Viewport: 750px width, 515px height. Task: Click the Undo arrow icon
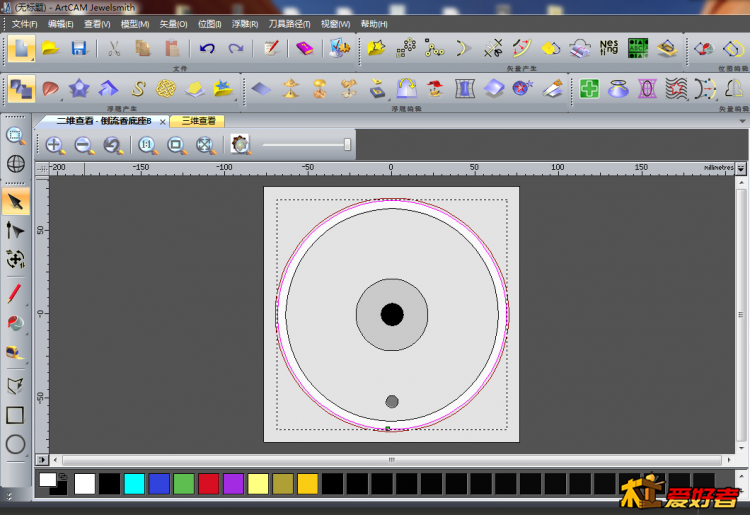pyautogui.click(x=207, y=48)
